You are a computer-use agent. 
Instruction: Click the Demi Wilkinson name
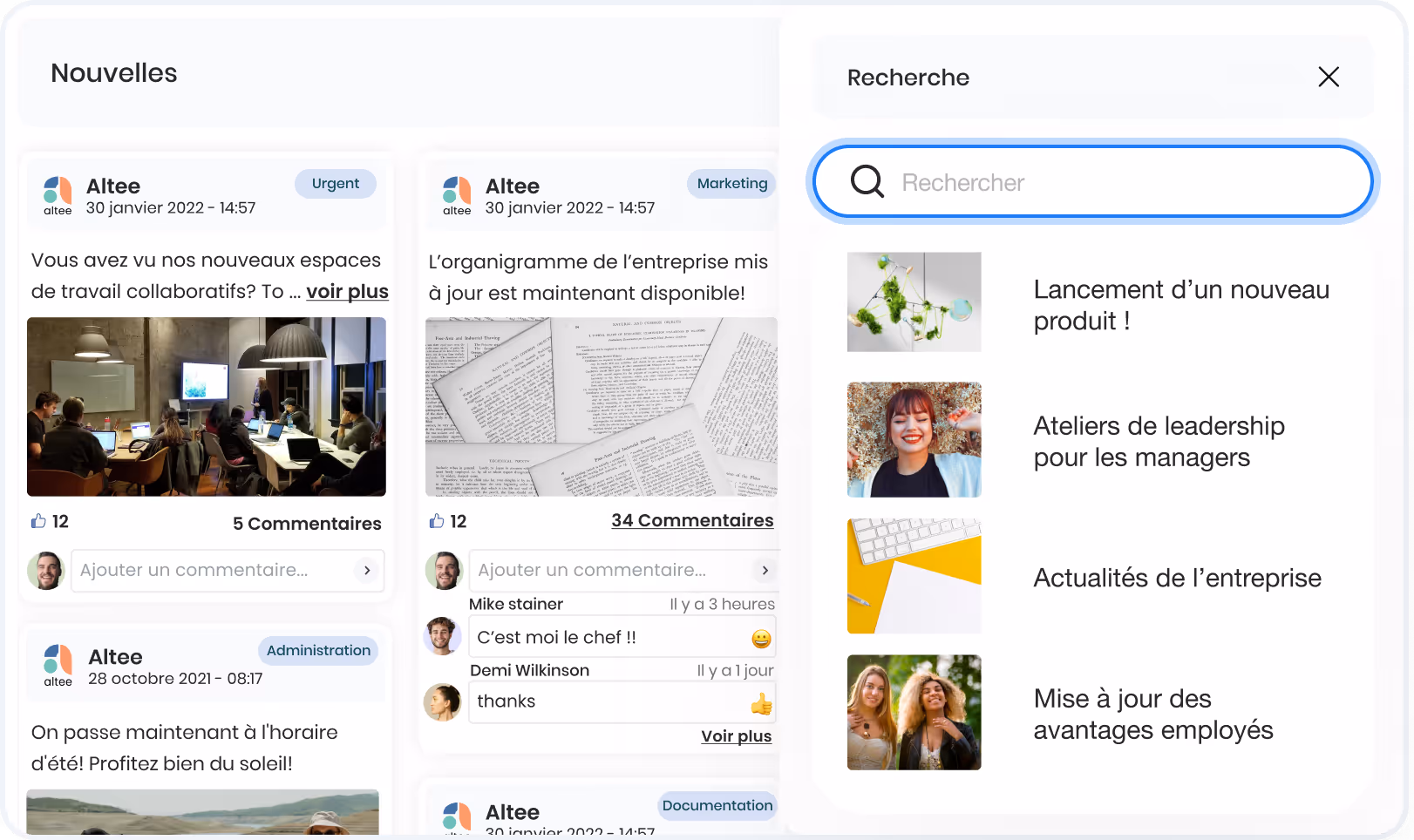tap(530, 670)
